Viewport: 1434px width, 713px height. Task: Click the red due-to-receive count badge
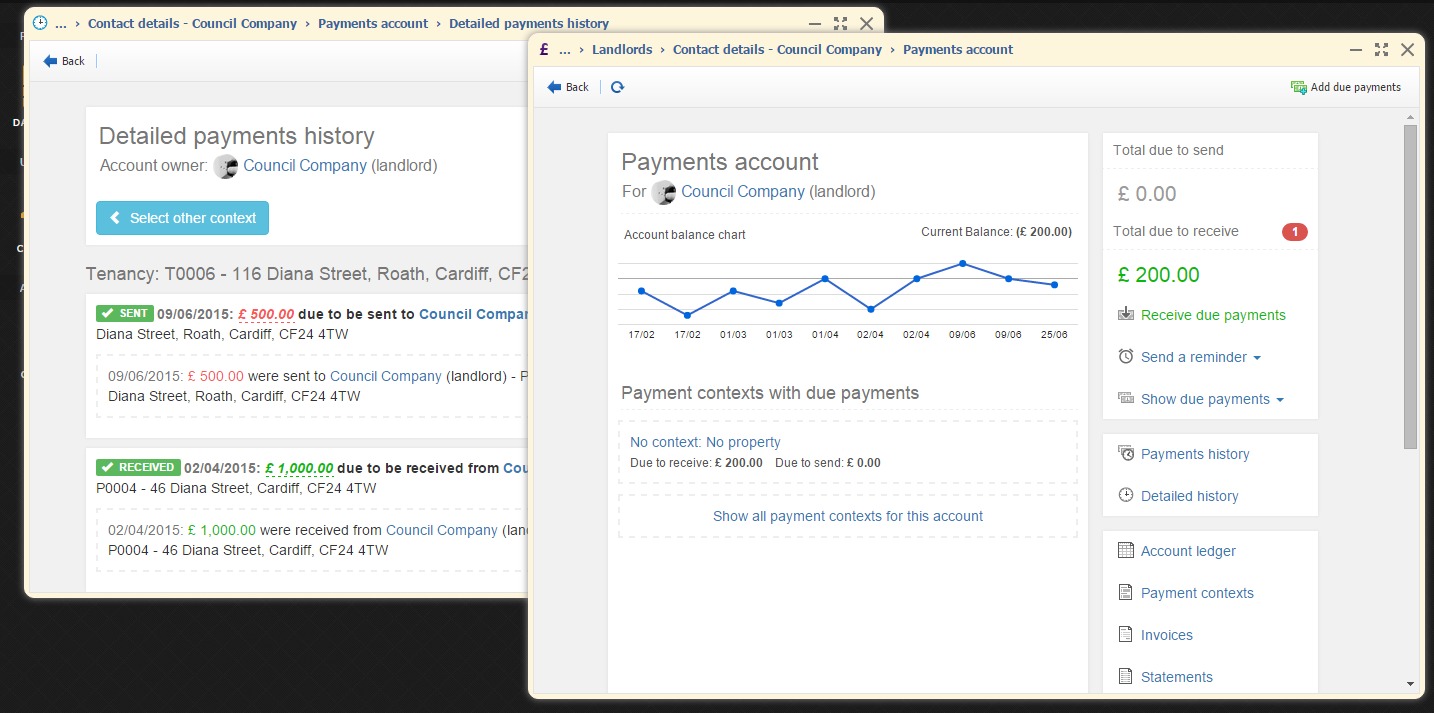(x=1294, y=232)
